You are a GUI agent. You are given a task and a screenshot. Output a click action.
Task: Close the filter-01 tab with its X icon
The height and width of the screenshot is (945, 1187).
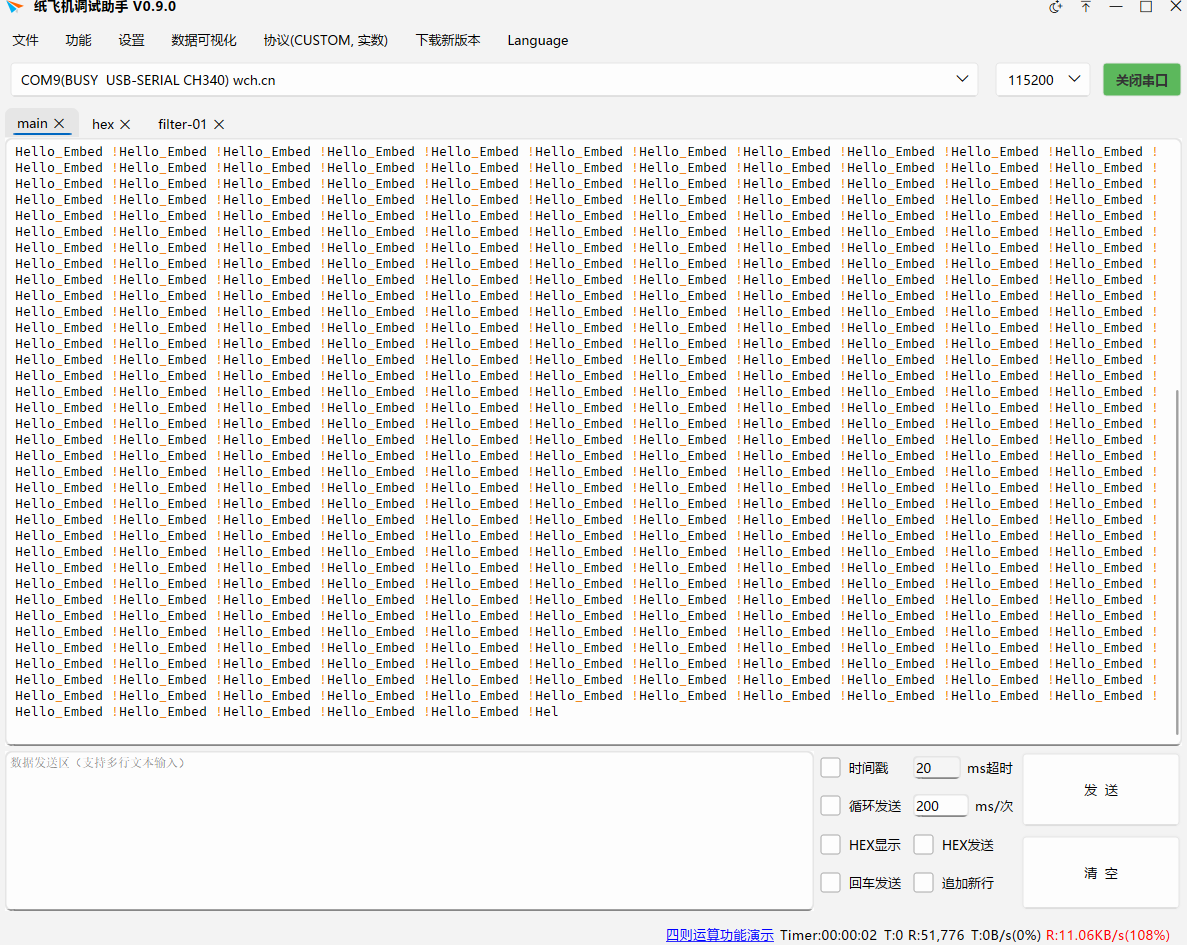pyautogui.click(x=219, y=124)
